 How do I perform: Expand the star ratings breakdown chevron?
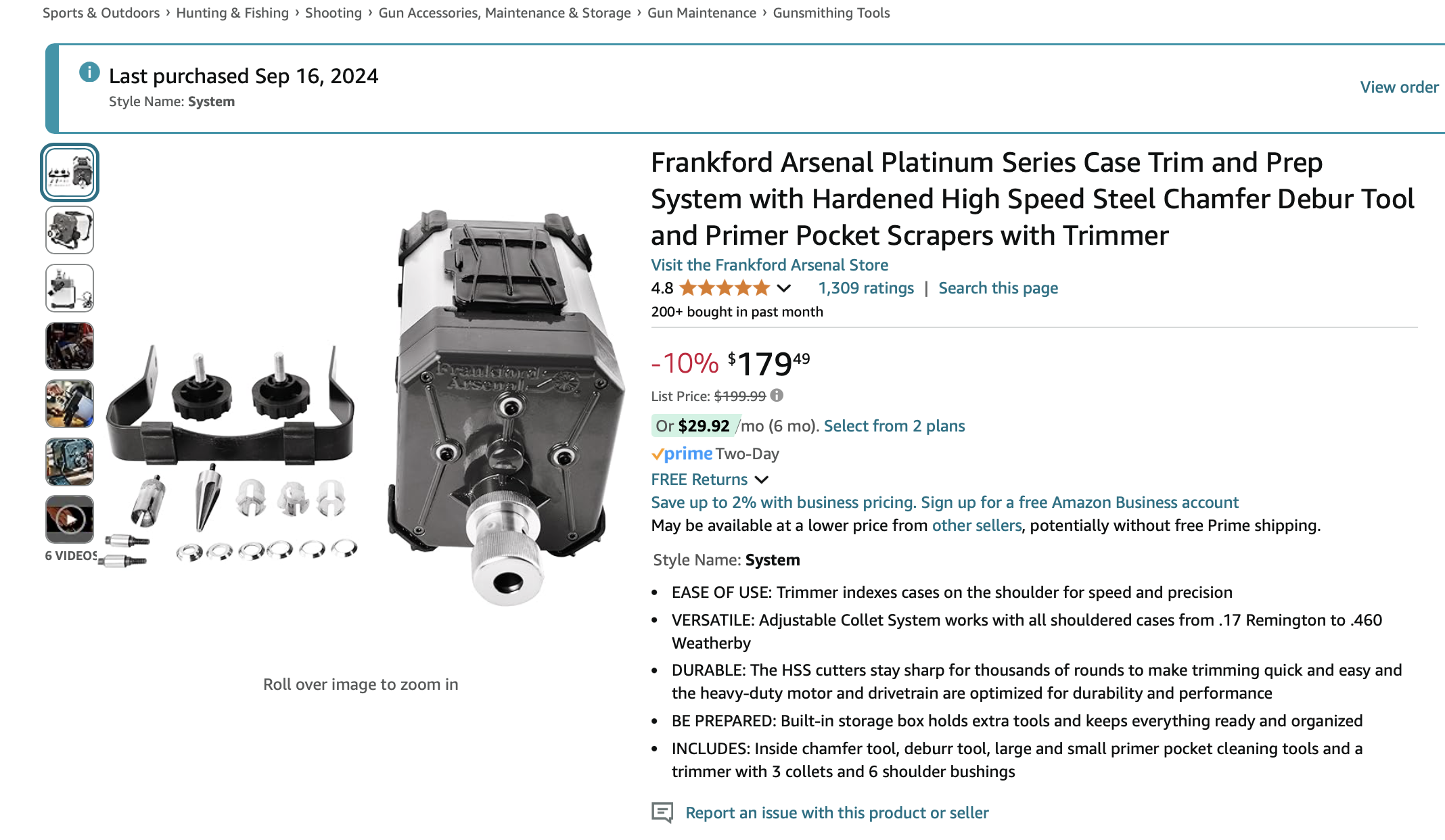[x=784, y=288]
